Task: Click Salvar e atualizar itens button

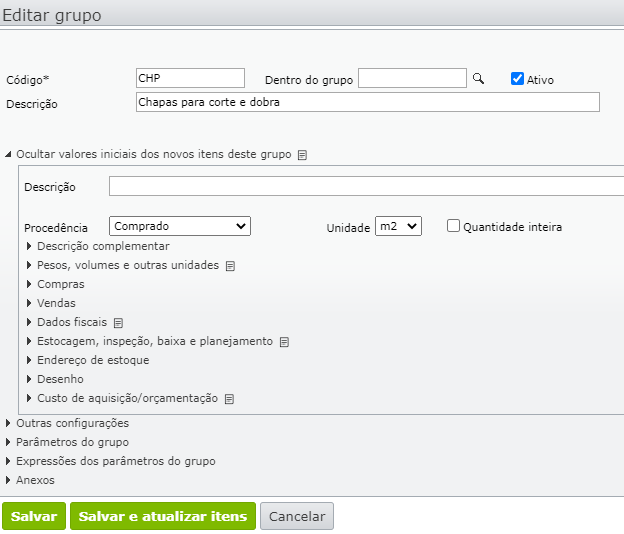Action: (x=163, y=516)
